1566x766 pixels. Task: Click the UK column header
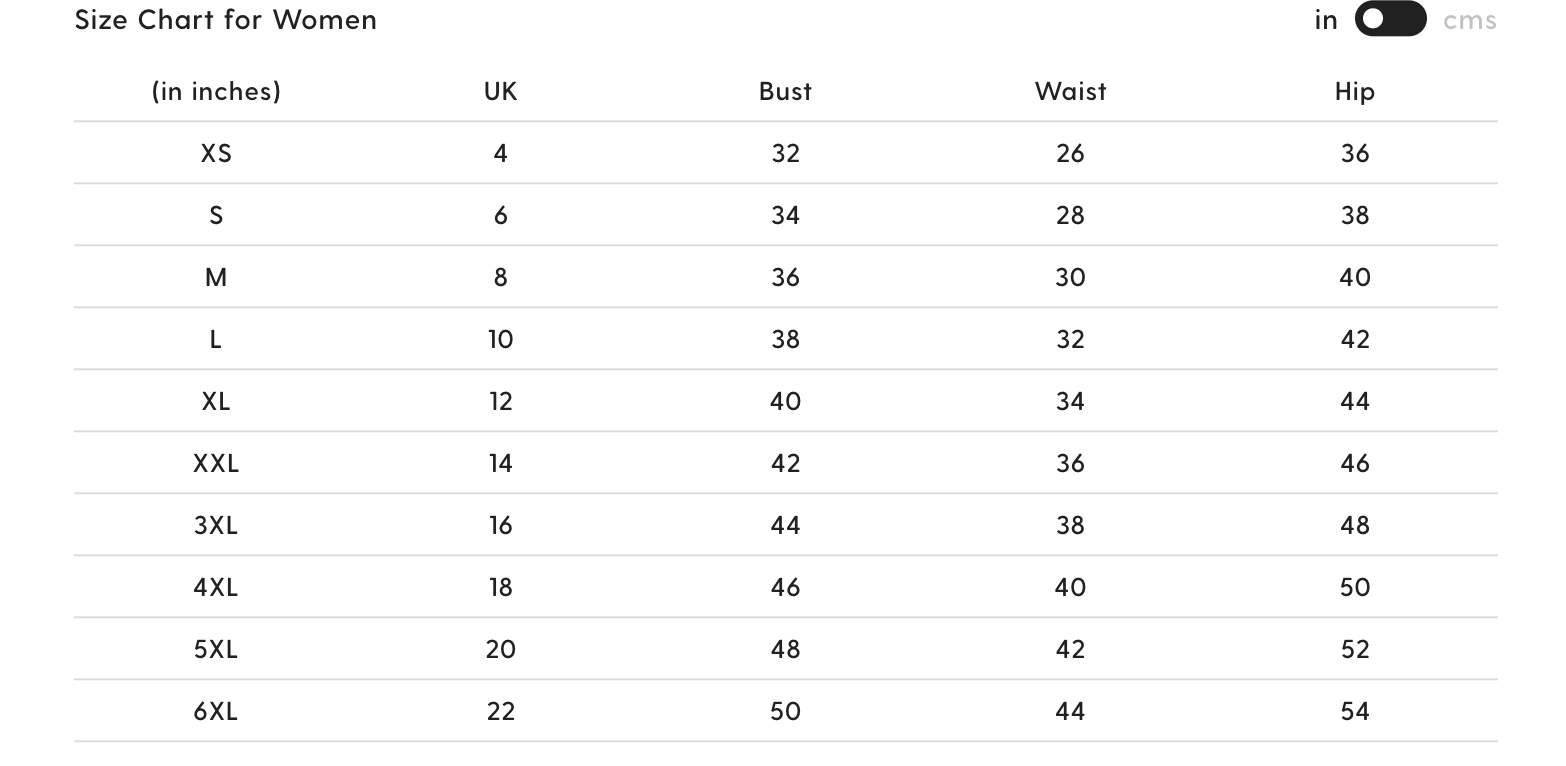click(500, 91)
